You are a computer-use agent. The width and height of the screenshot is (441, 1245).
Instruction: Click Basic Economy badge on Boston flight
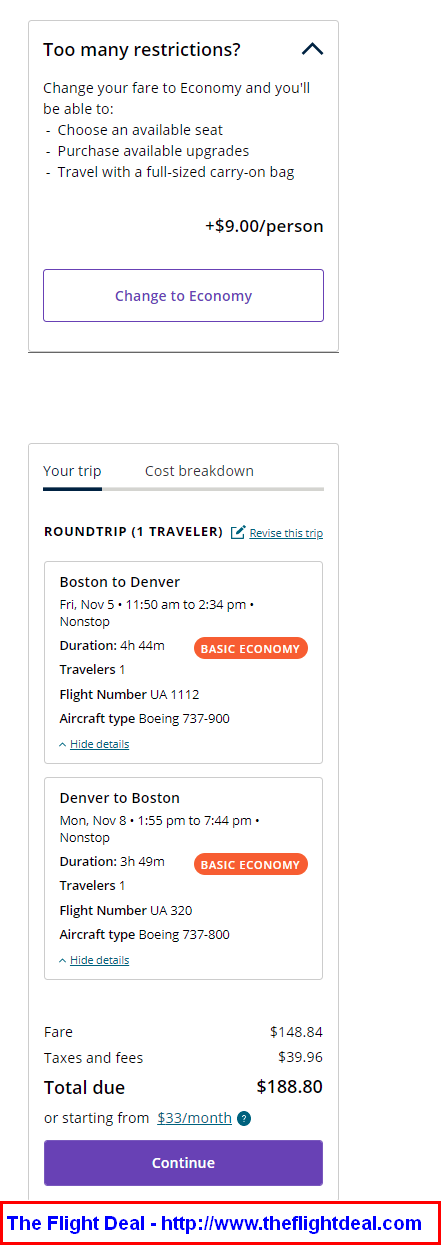pos(251,648)
